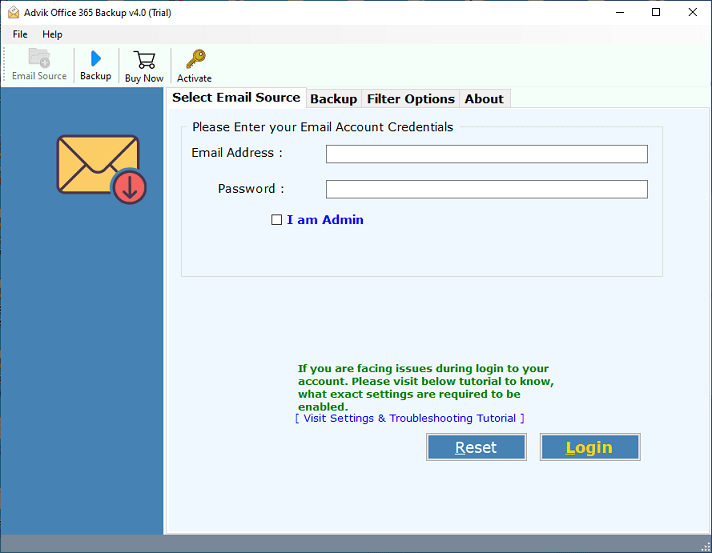Screen dimensions: 712x553
Task: Open the Help menu
Action: (52, 35)
